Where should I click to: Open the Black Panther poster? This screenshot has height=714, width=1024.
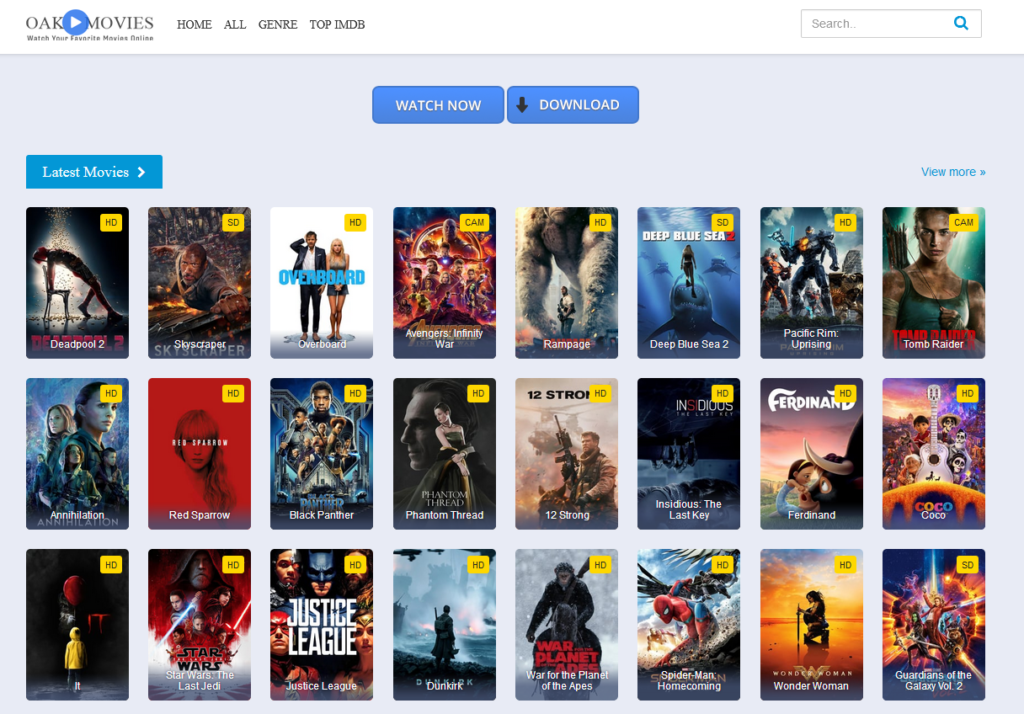point(321,454)
